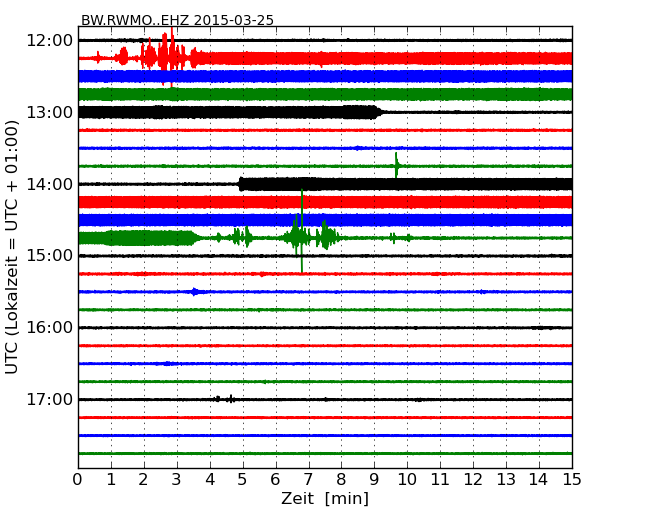The image size is (650, 520).
Task: Click the 17:00 time label
Action: click(x=49, y=399)
